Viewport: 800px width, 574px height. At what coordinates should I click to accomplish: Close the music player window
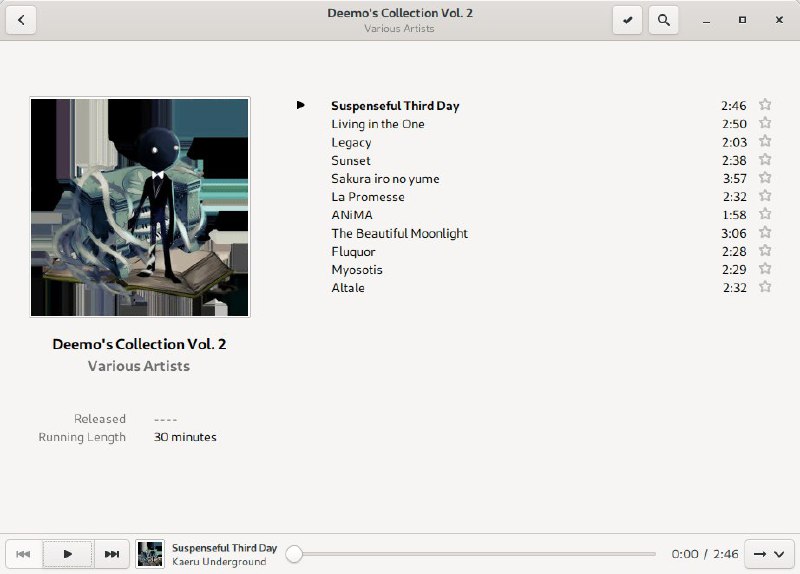(x=779, y=20)
